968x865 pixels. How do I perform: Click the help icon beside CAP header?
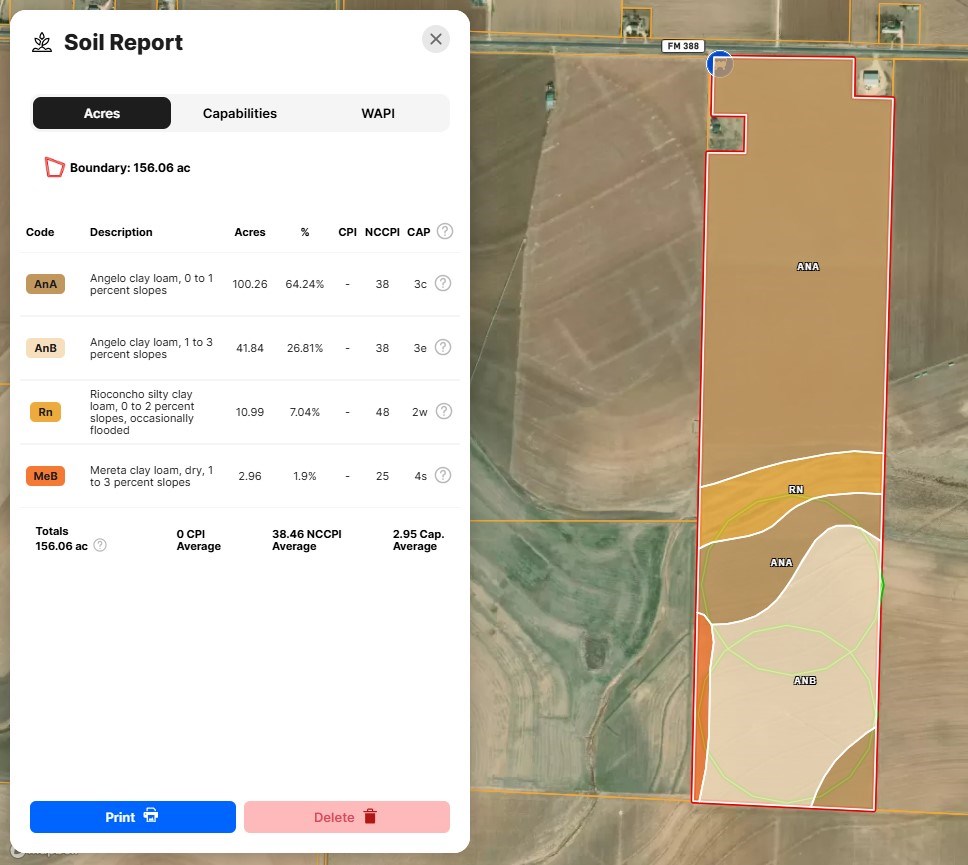click(x=445, y=231)
